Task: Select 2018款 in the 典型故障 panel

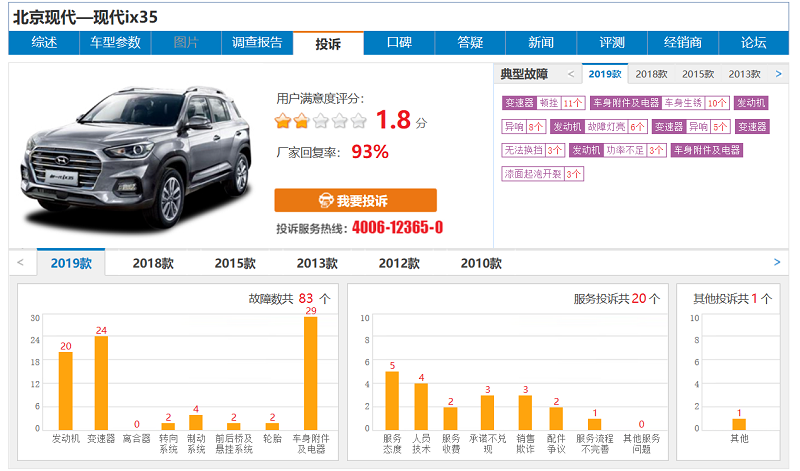Action: [652, 75]
